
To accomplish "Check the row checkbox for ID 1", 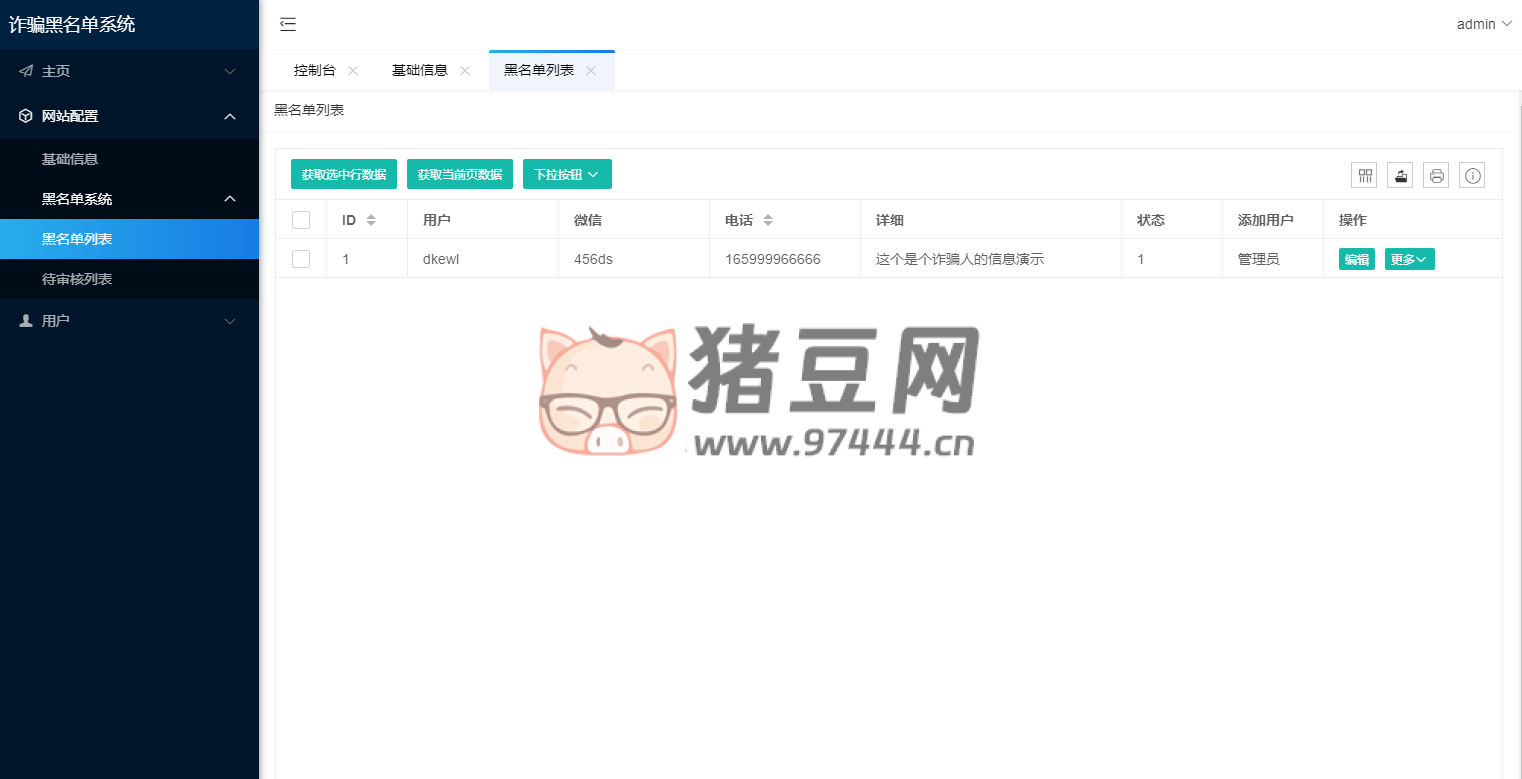I will tap(301, 259).
